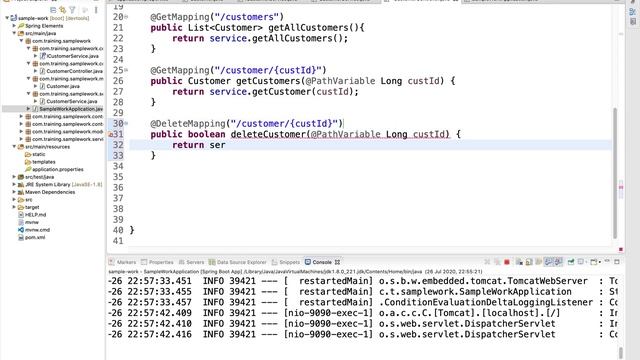Open Package Explorer view menu (three dots)

(96, 9)
